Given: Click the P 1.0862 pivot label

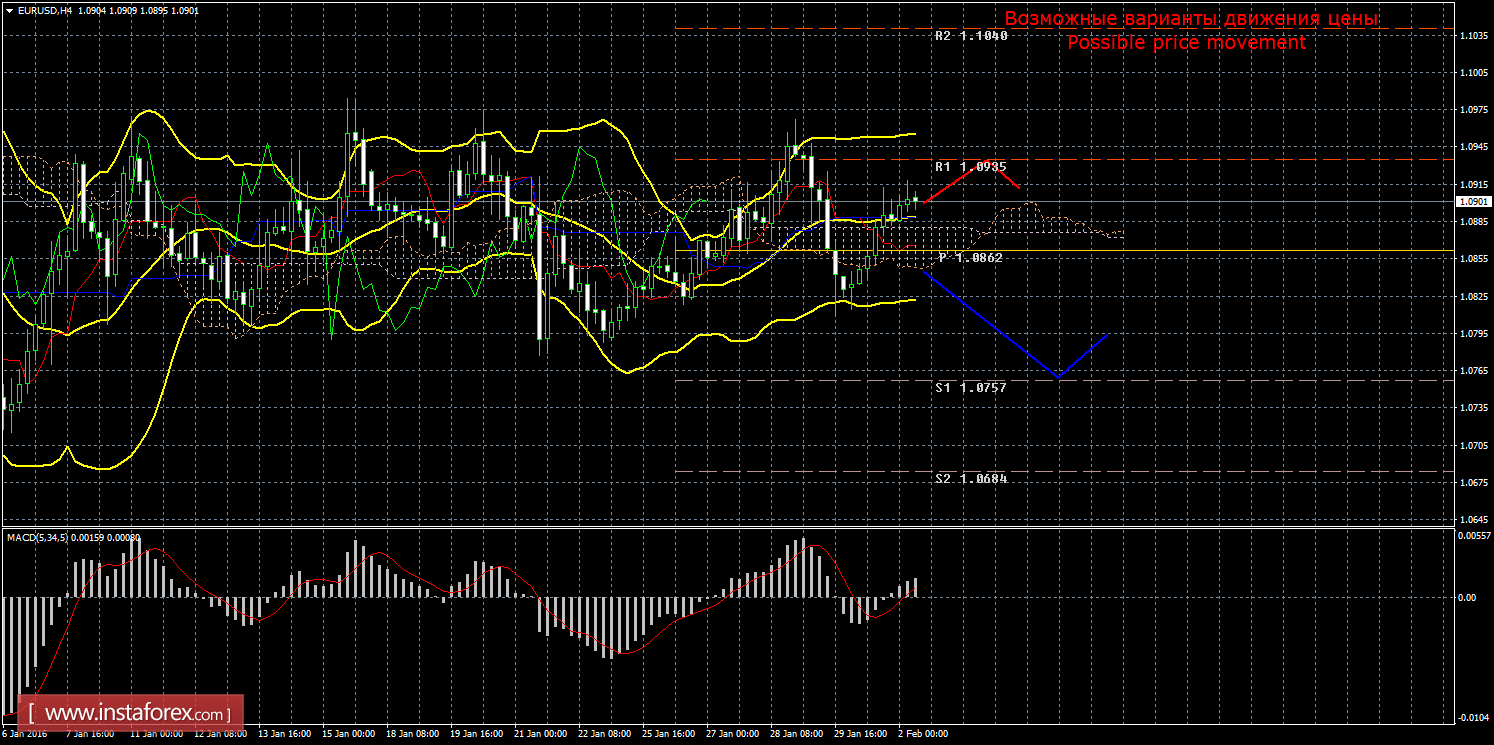Looking at the screenshot, I should coord(970,257).
